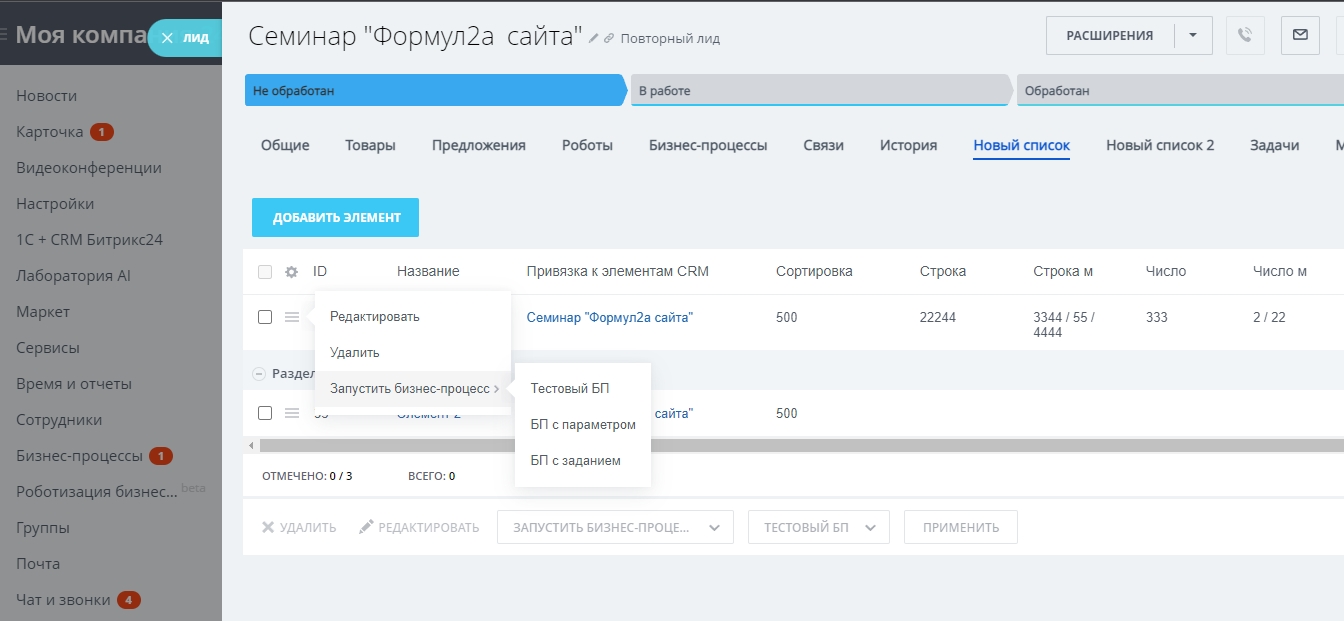Check the second row checkbox
This screenshot has width=1344, height=621.
tap(265, 413)
